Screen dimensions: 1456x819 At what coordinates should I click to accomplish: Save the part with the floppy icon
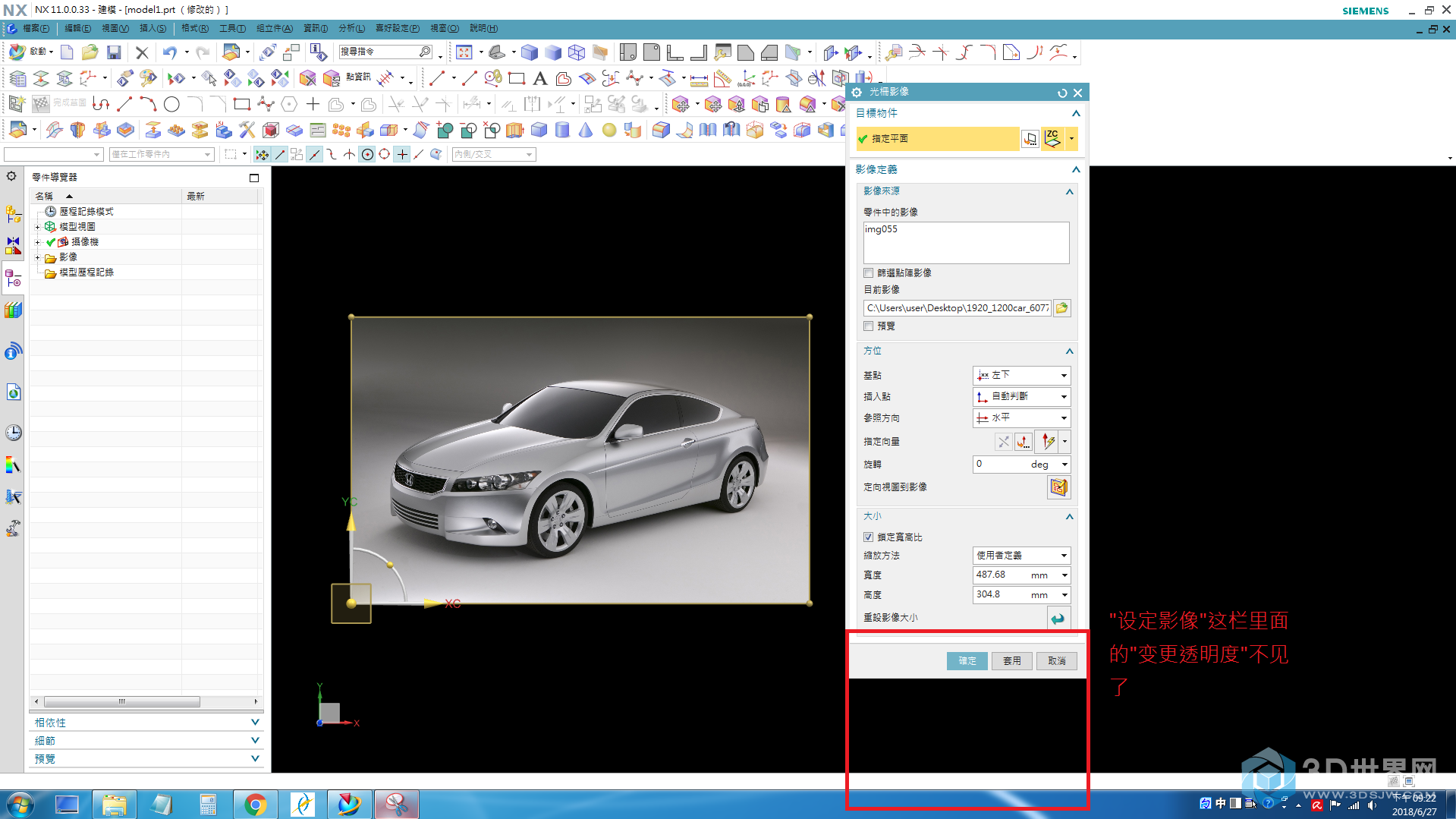[x=114, y=52]
